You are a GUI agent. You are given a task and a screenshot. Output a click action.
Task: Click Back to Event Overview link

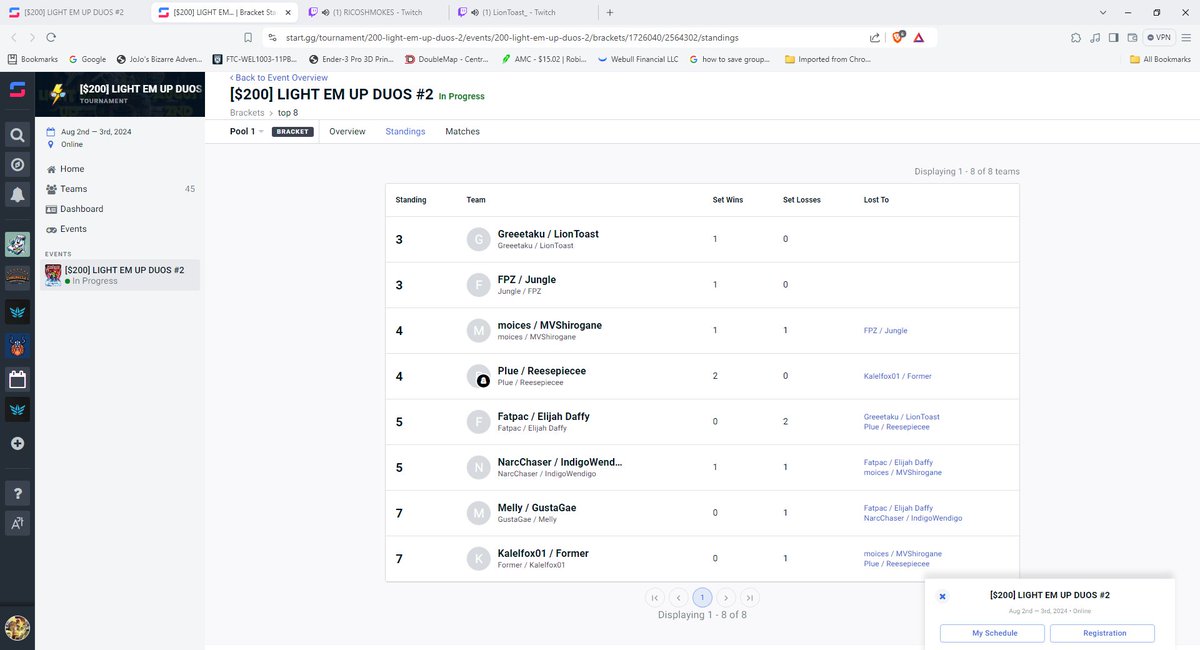[x=278, y=78]
